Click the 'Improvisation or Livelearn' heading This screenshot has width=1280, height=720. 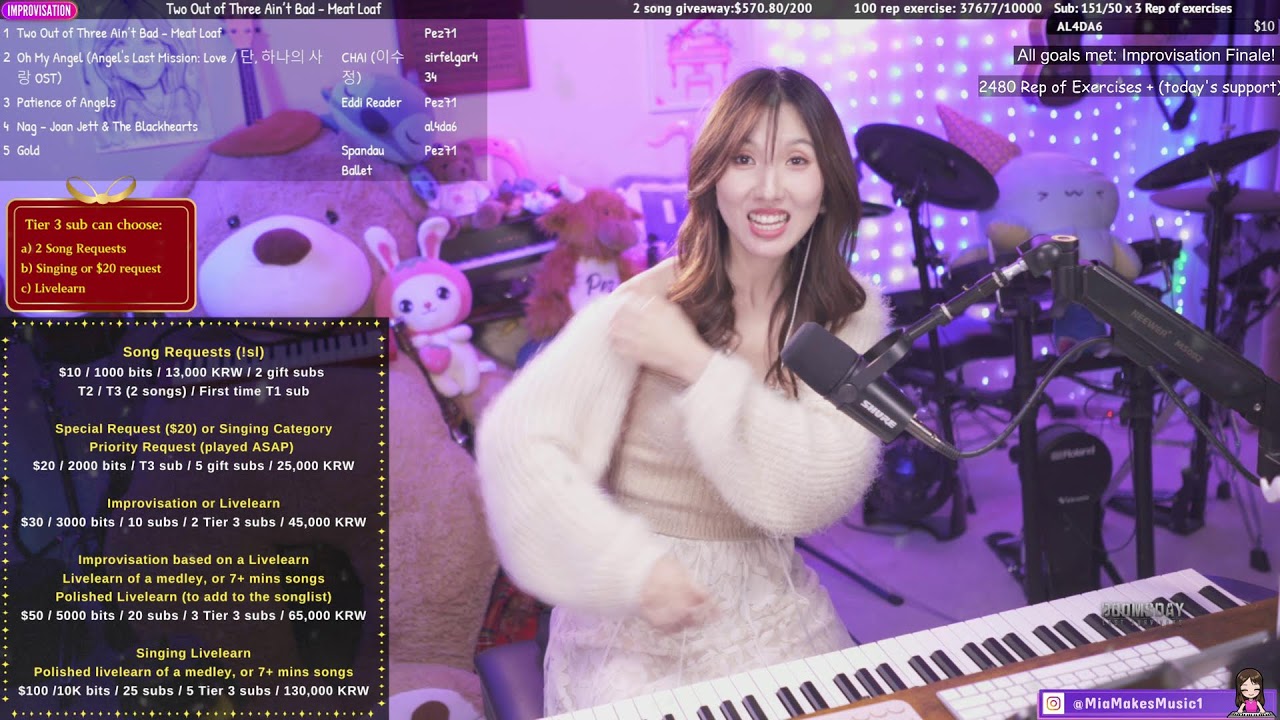194,503
